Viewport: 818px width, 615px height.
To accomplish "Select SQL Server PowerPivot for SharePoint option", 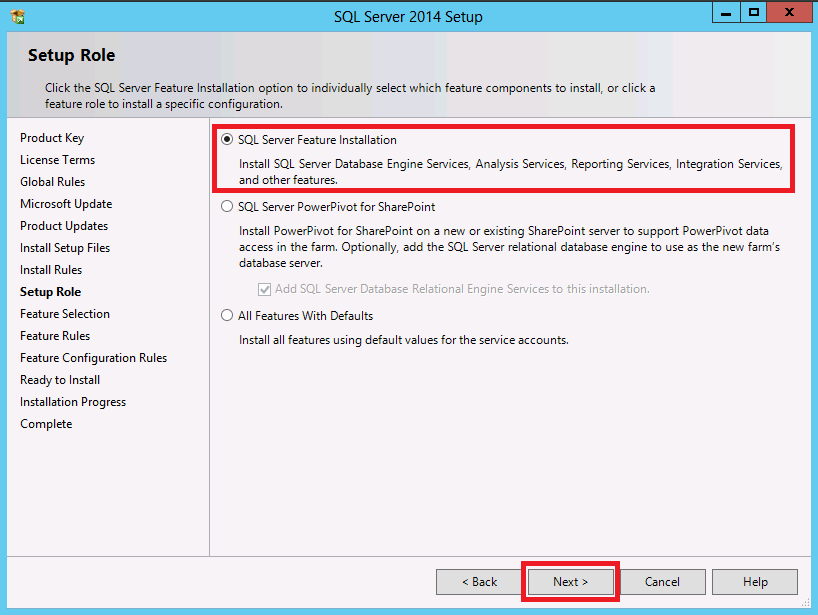I will [x=226, y=207].
